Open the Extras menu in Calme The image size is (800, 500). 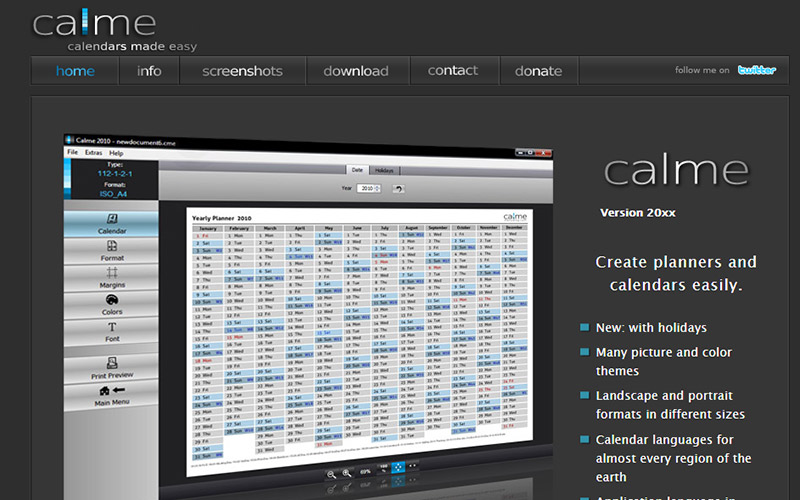tap(93, 153)
